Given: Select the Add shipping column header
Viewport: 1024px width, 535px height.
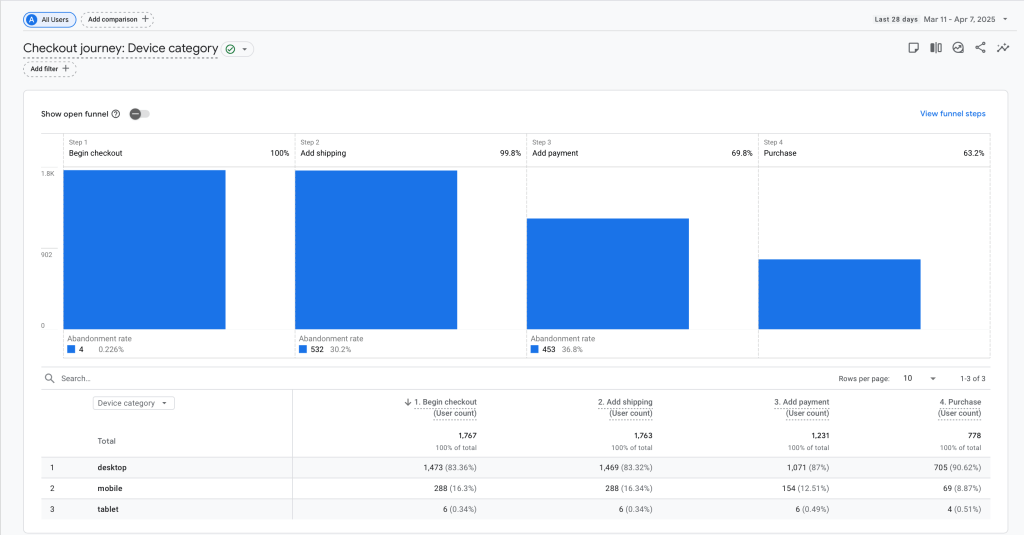Looking at the screenshot, I should click(x=625, y=402).
